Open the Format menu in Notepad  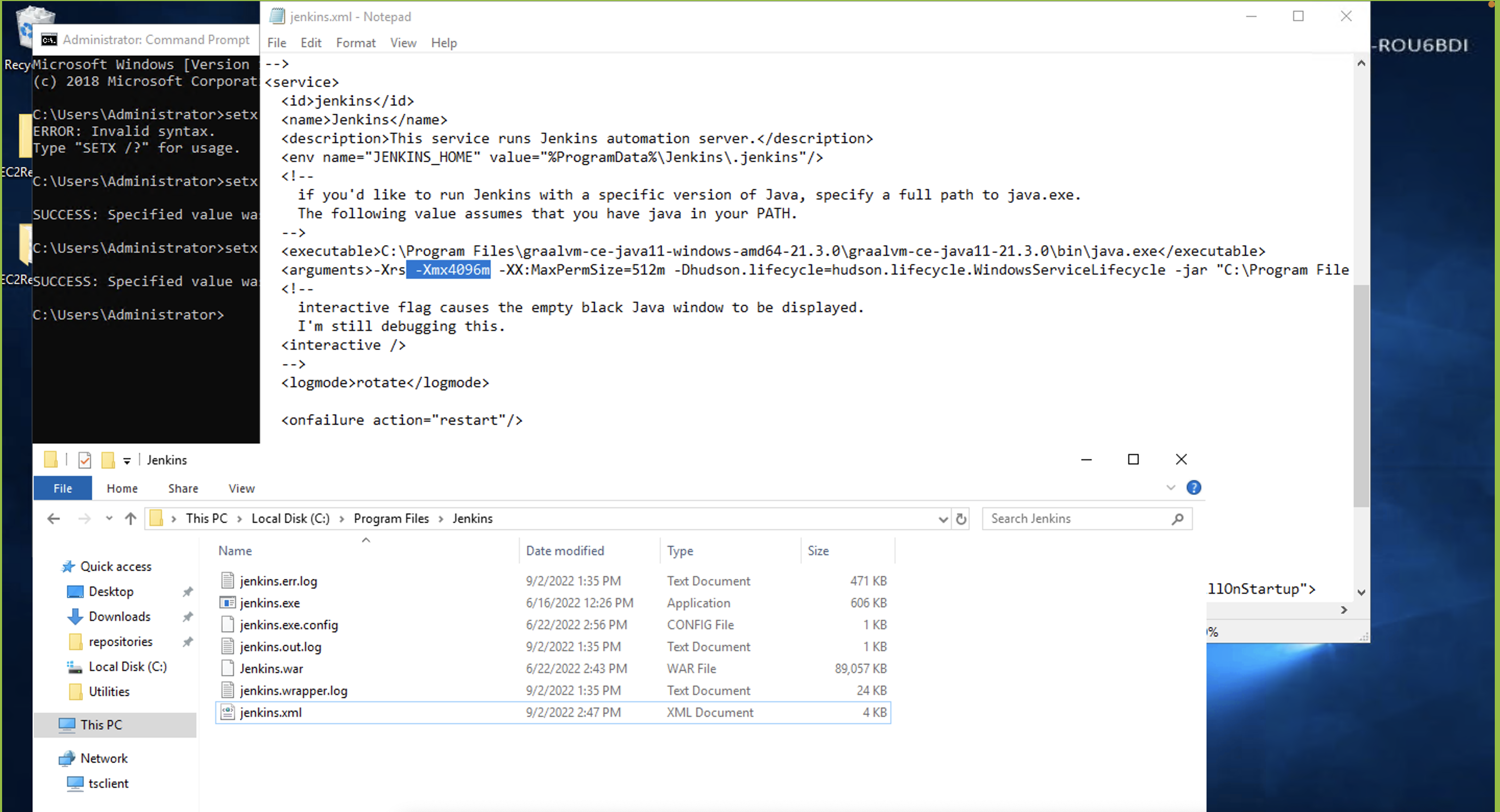point(356,43)
